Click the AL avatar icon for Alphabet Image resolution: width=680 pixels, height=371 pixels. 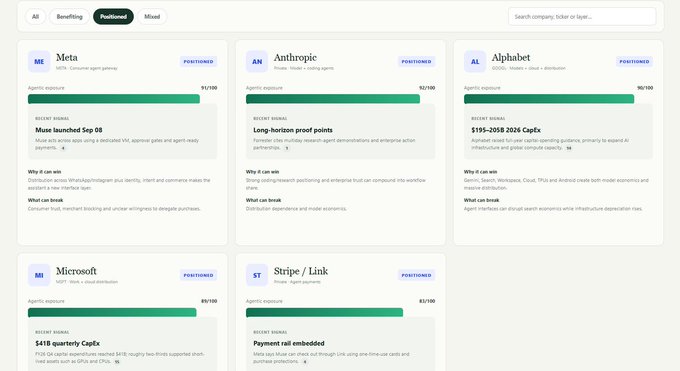[x=475, y=62]
